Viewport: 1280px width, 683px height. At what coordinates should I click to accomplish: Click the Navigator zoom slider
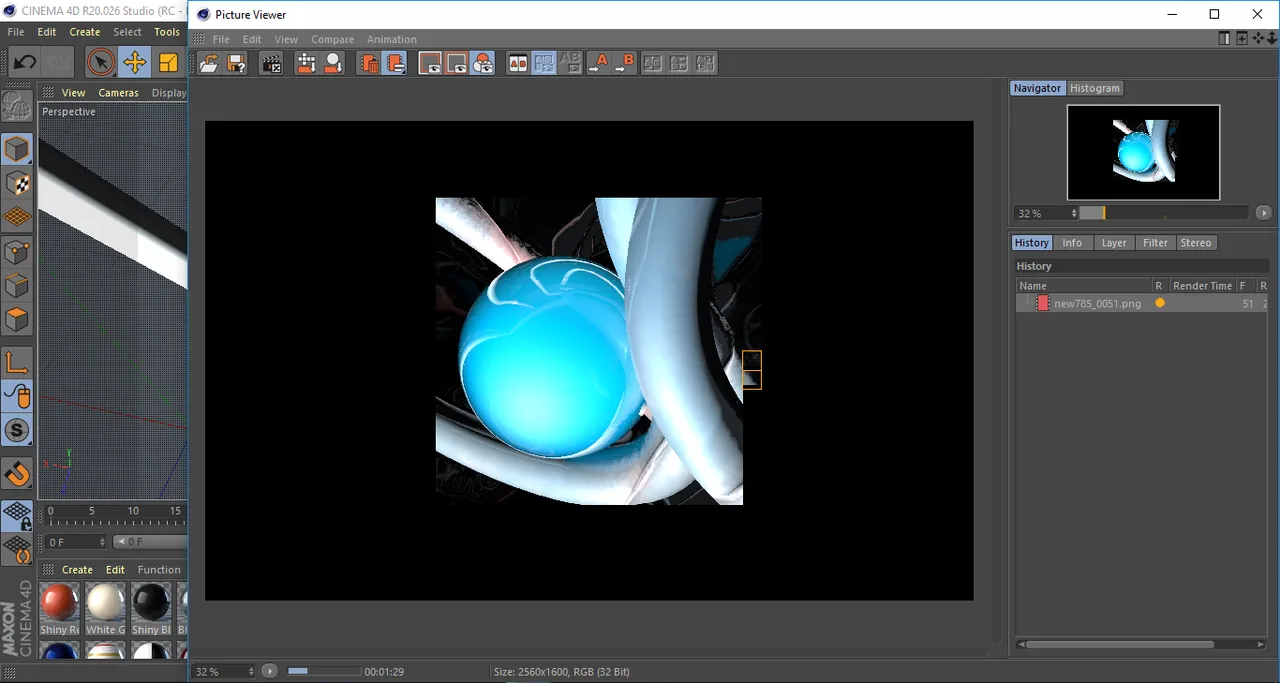click(x=1164, y=213)
